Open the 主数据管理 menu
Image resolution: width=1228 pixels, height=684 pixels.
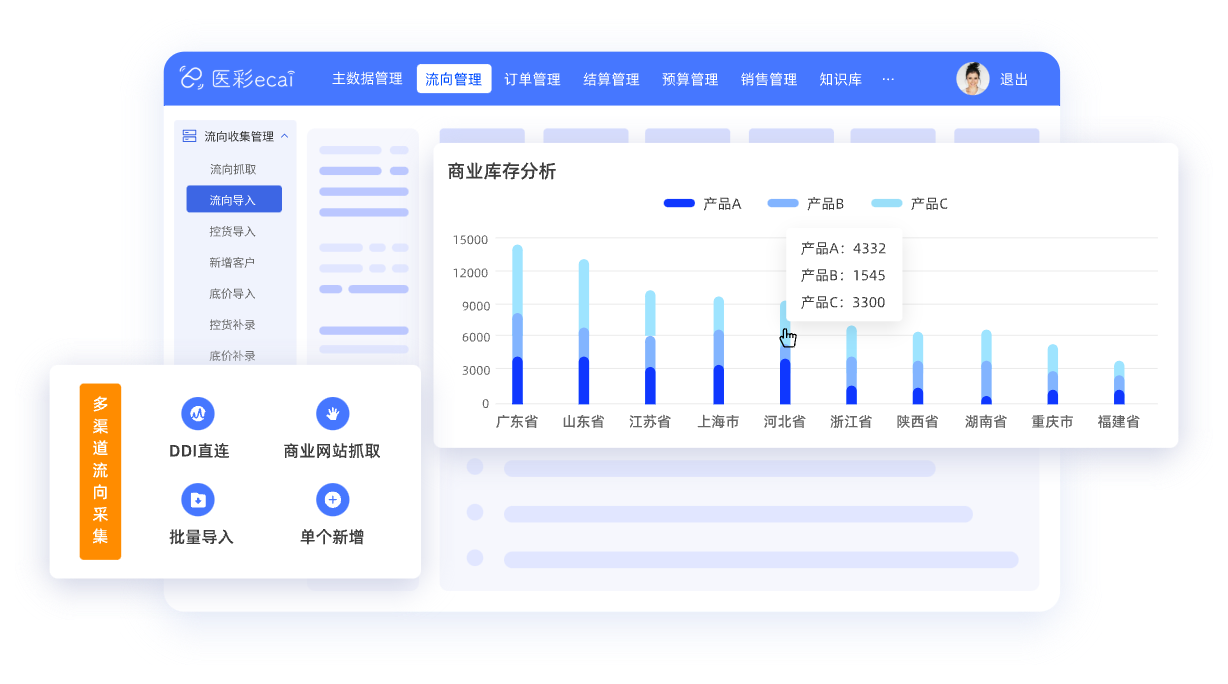pos(367,79)
